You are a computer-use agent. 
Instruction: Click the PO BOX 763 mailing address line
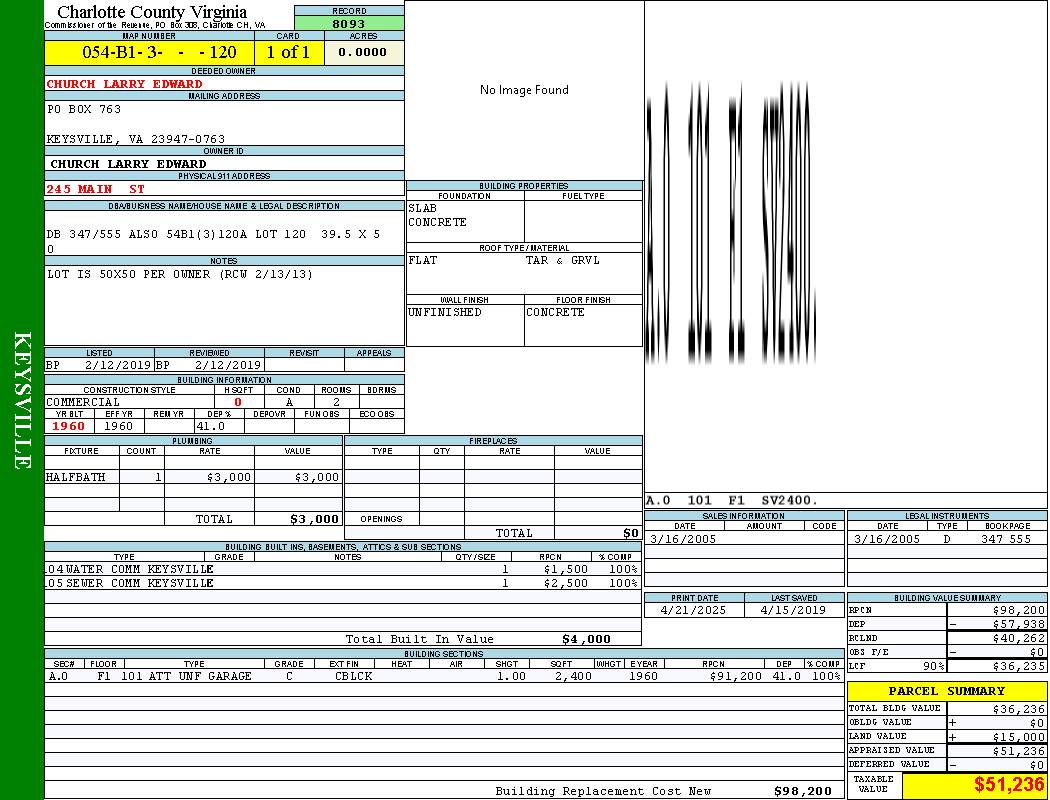(84, 109)
